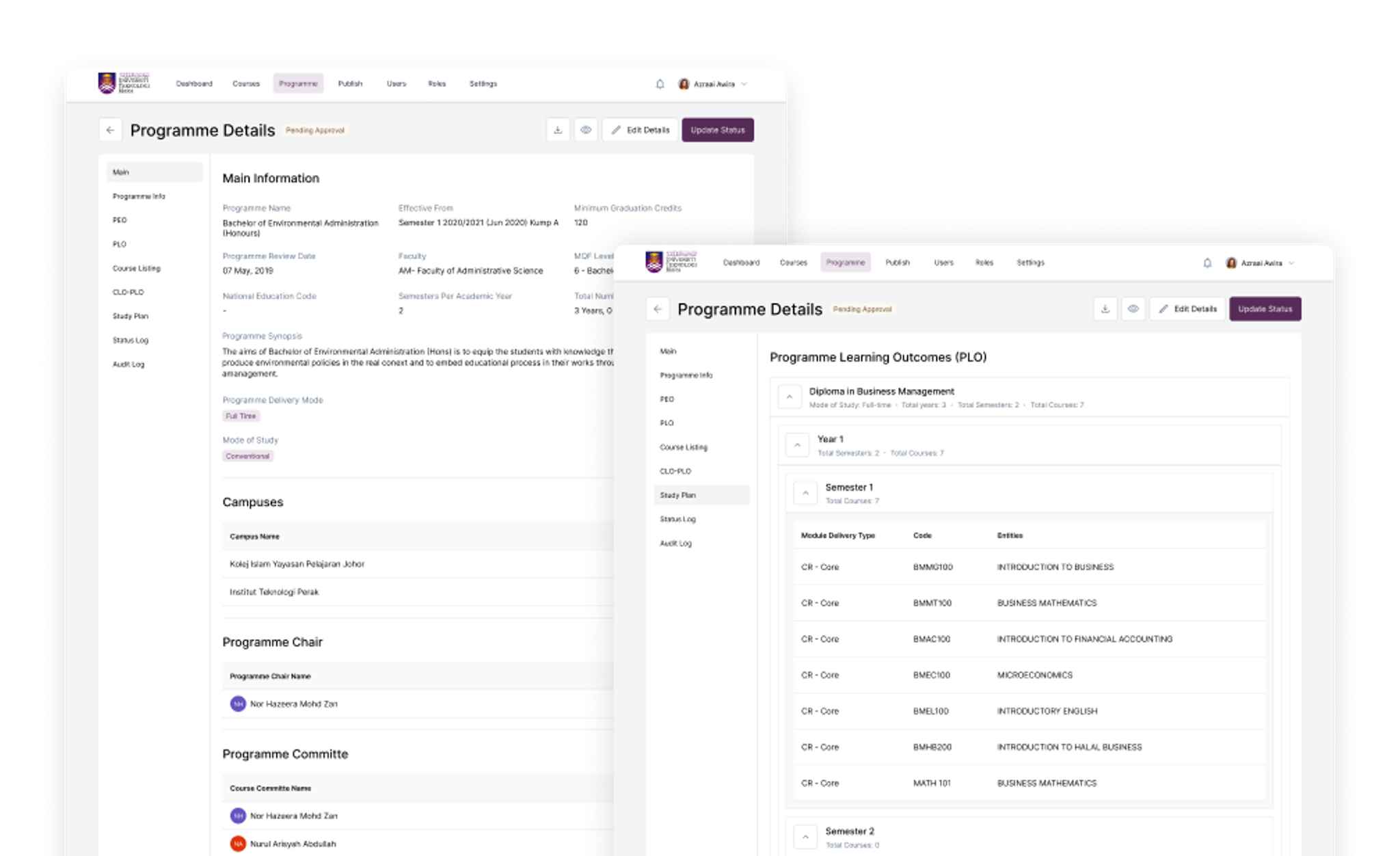This screenshot has width=1400, height=856.
Task: Collapse the Diploma in Business Management section
Action: coord(790,397)
